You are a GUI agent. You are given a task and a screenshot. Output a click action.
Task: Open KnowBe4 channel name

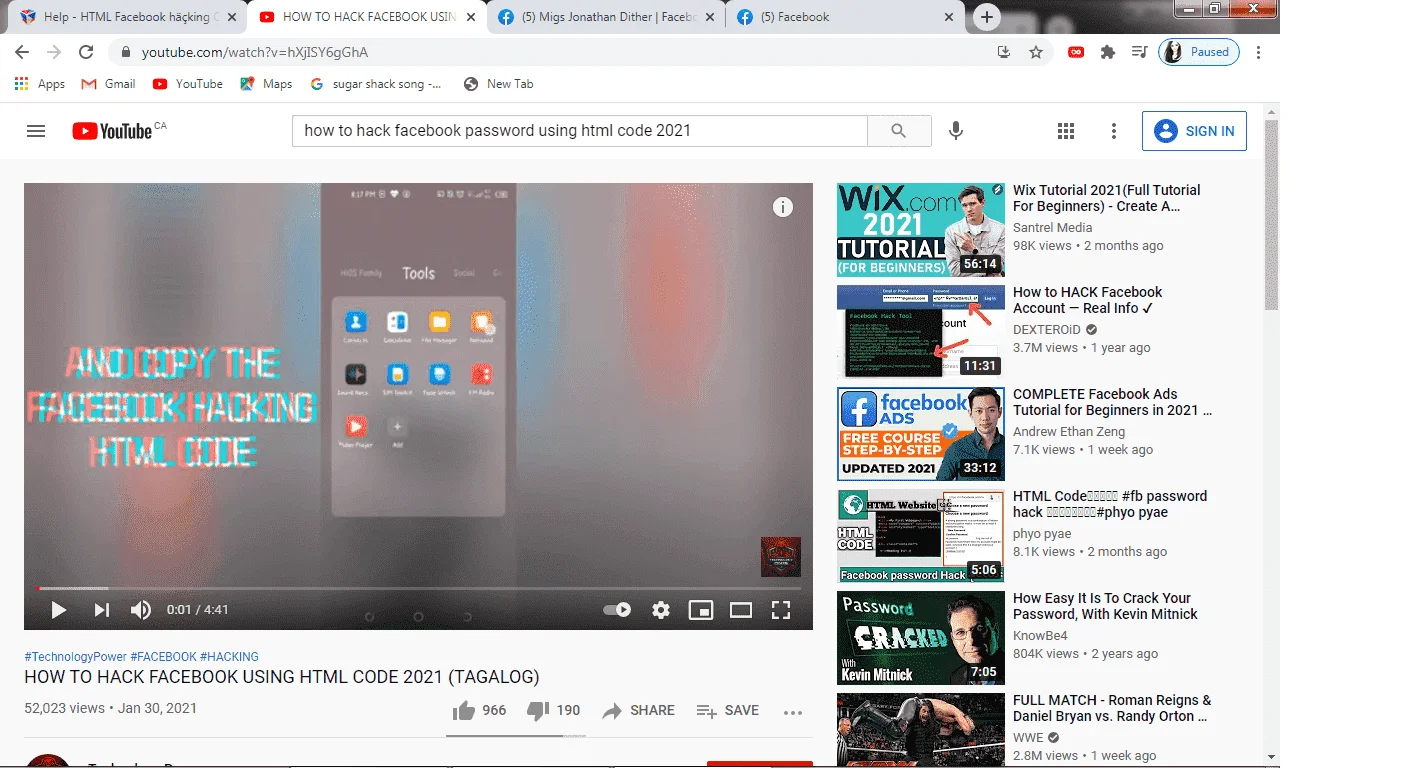click(1040, 635)
